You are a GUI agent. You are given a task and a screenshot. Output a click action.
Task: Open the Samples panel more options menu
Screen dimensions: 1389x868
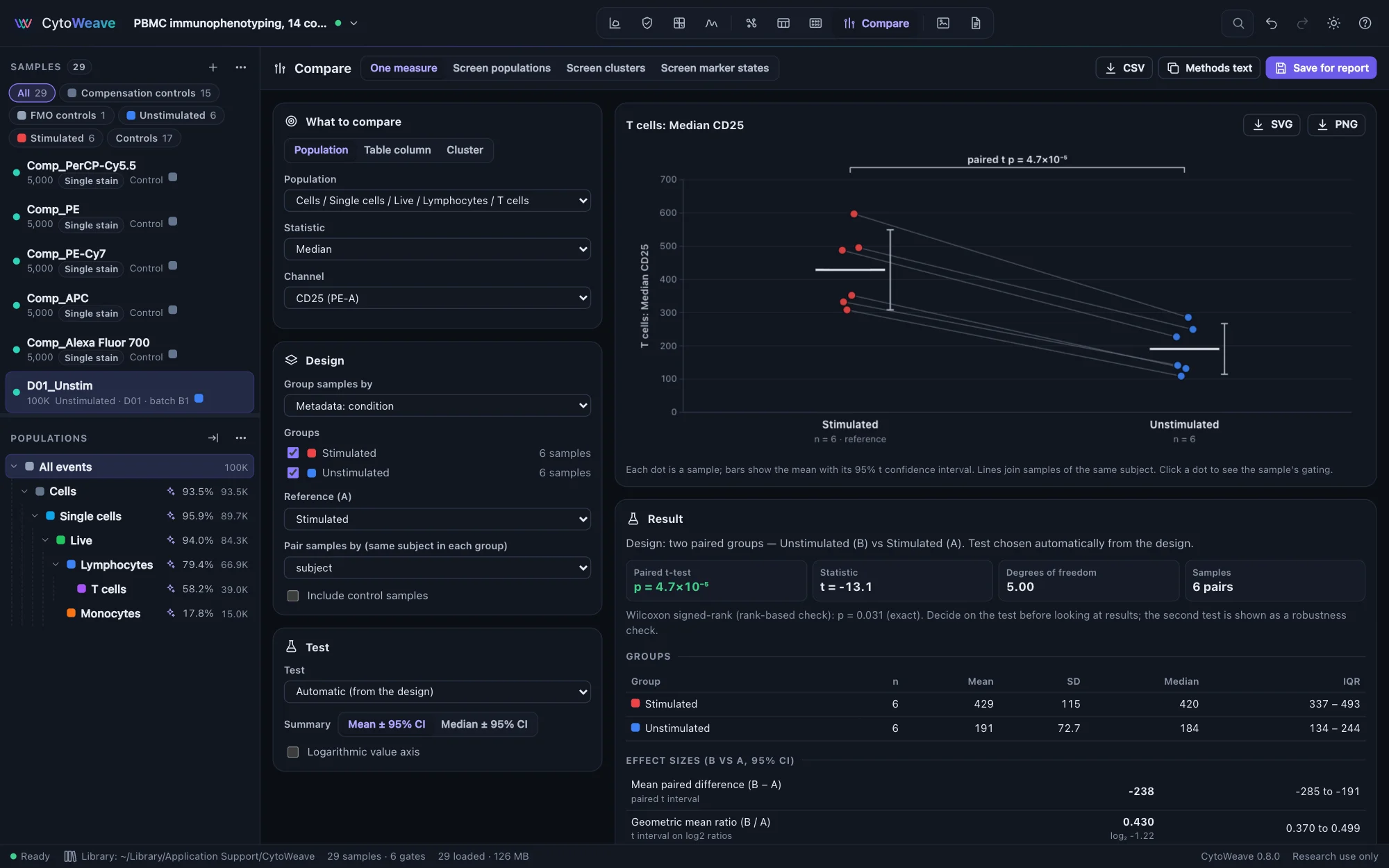(241, 67)
